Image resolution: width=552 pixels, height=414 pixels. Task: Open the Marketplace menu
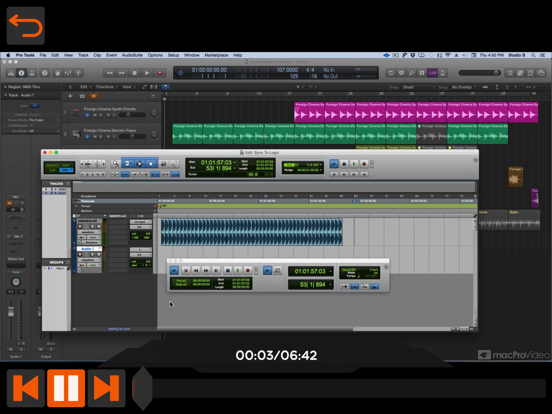[x=216, y=55]
